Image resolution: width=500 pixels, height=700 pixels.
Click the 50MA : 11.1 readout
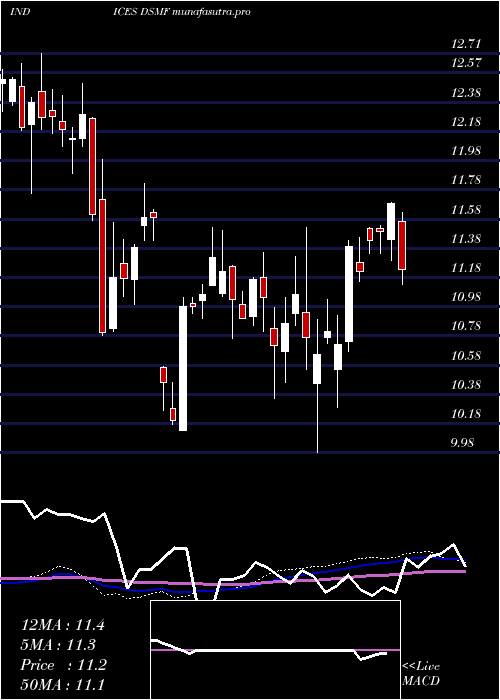[x=63, y=684]
